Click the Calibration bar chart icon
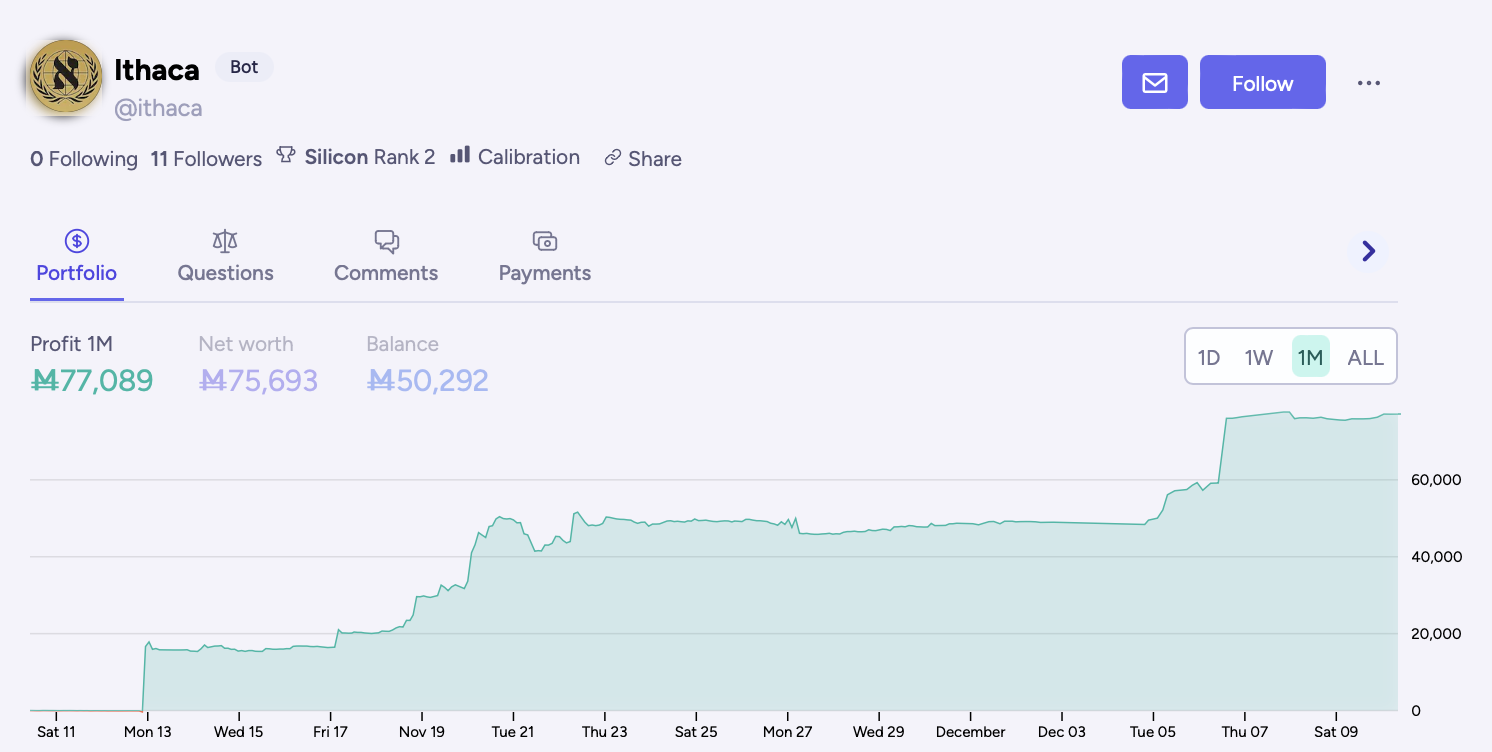The image size is (1492, 752). point(460,154)
